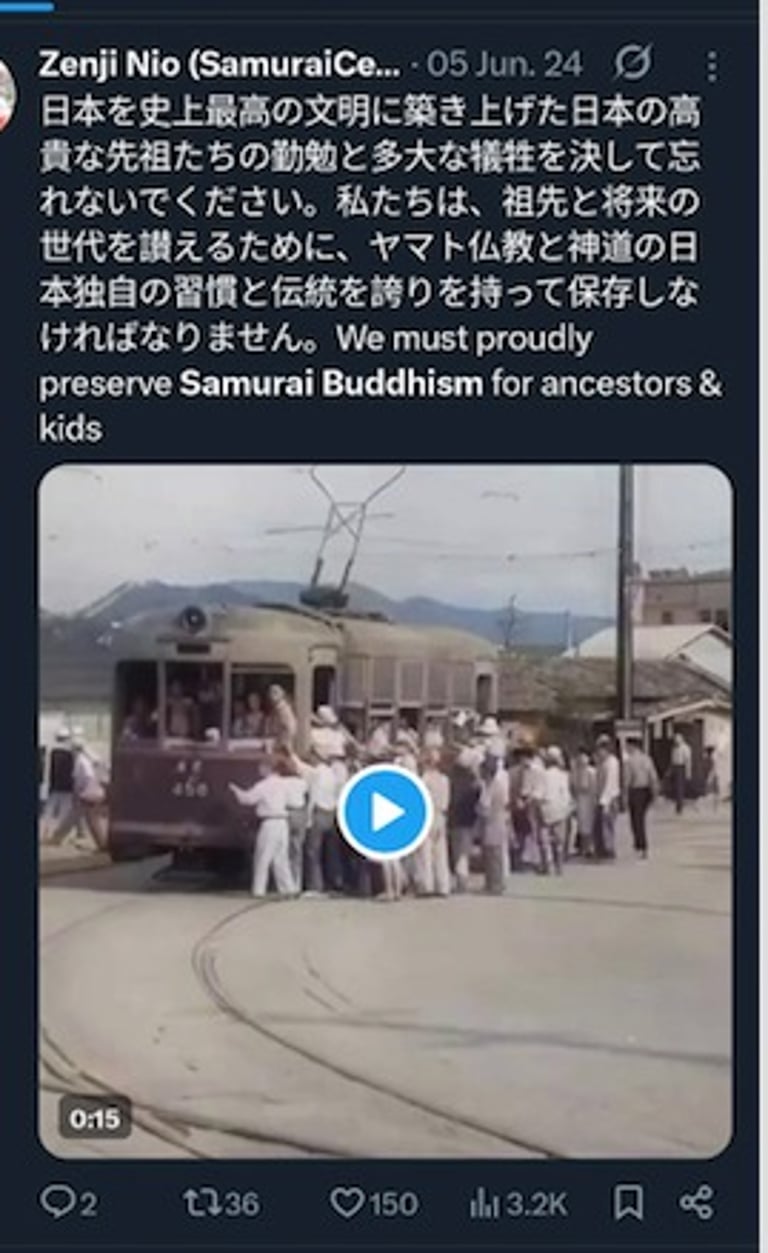This screenshot has width=768, height=1253.
Task: Click the 05 Jun. 24 post date
Action: [x=504, y=65]
